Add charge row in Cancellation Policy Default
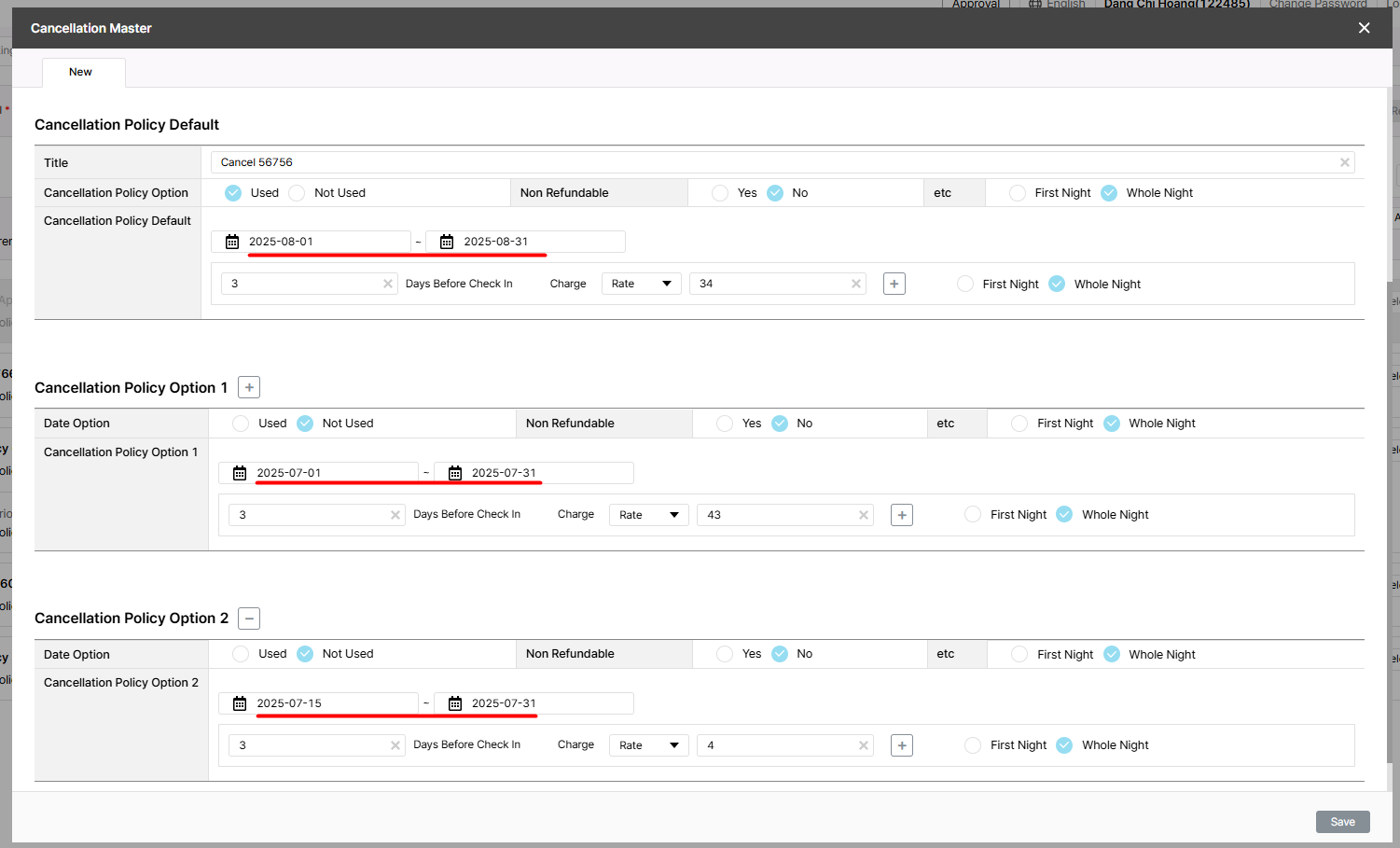 (x=894, y=284)
